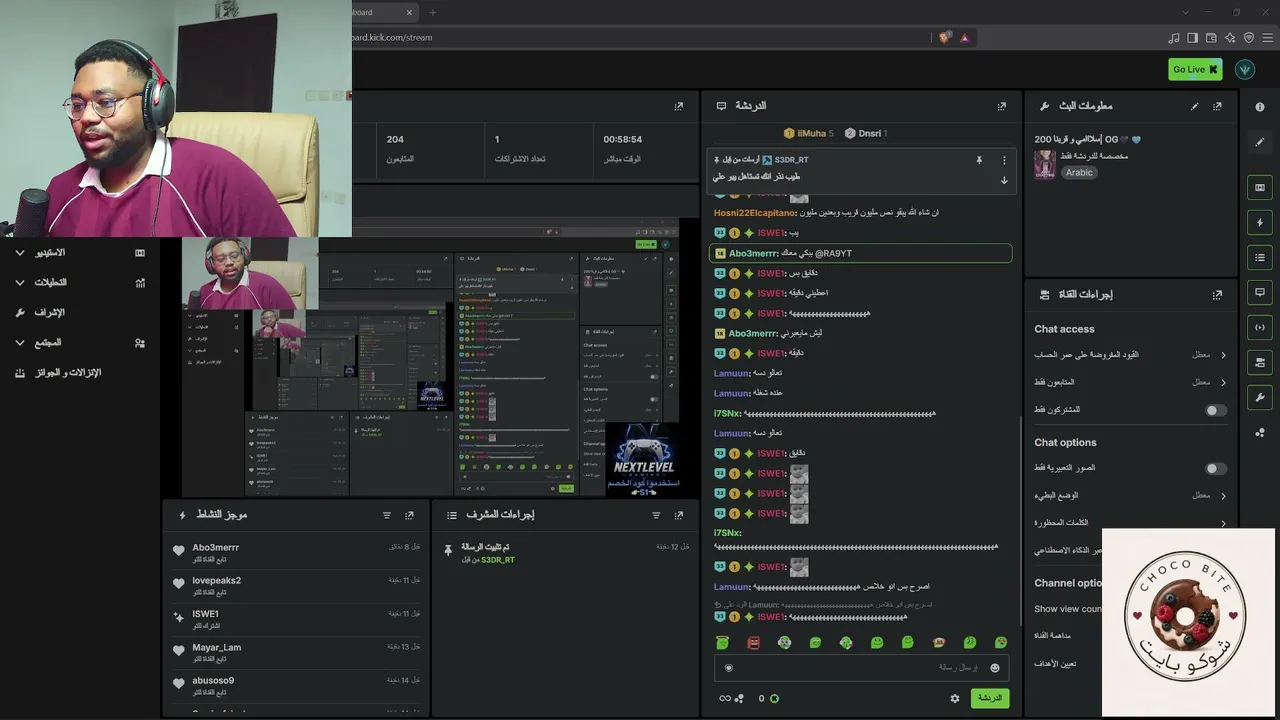Pop out the moderator actions (إجراءات المشرف) panel
The height and width of the screenshot is (720, 1280).
679,515
